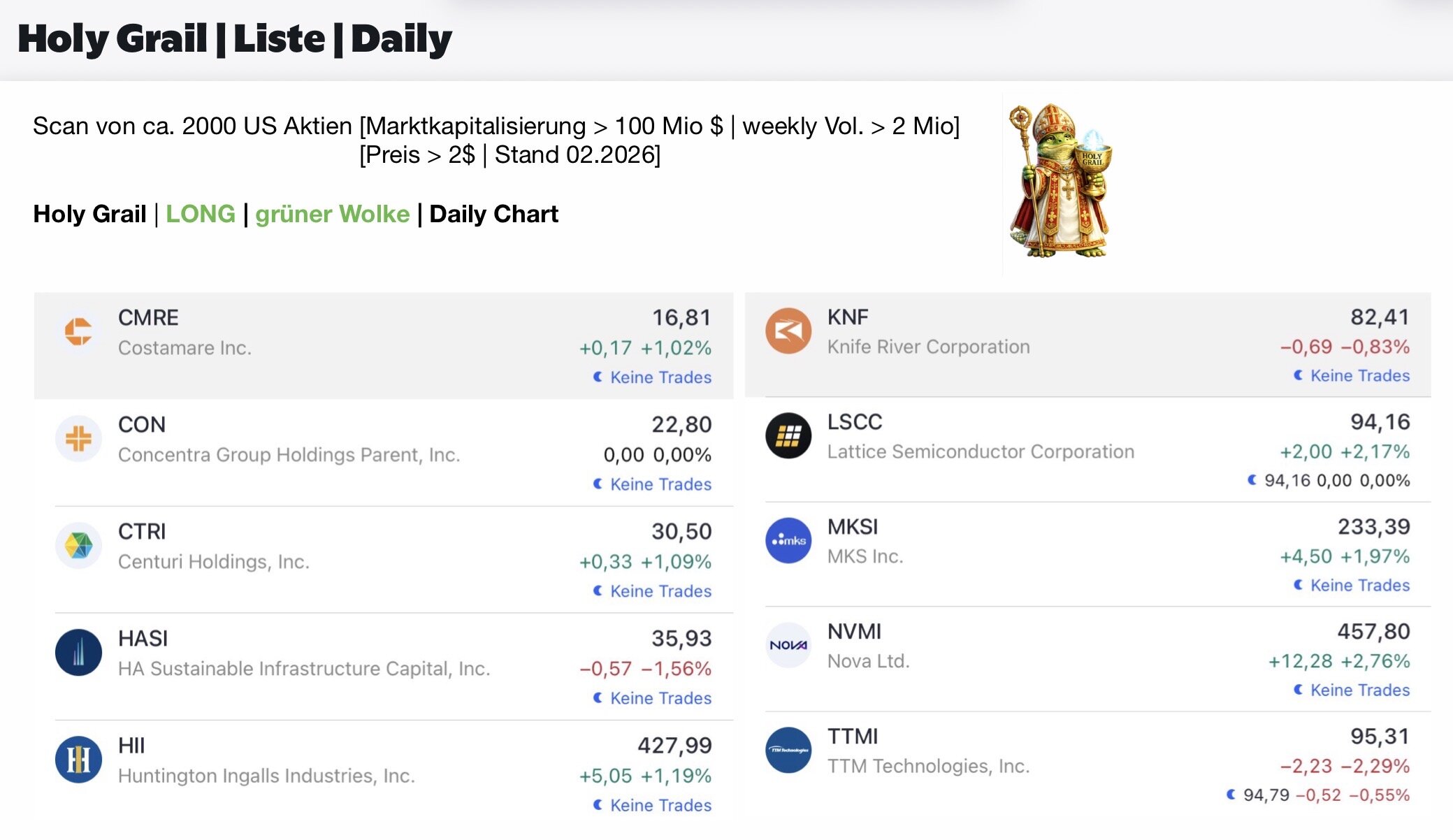The width and height of the screenshot is (1453, 840).
Task: Click the HASI company logo icon
Action: (x=78, y=653)
